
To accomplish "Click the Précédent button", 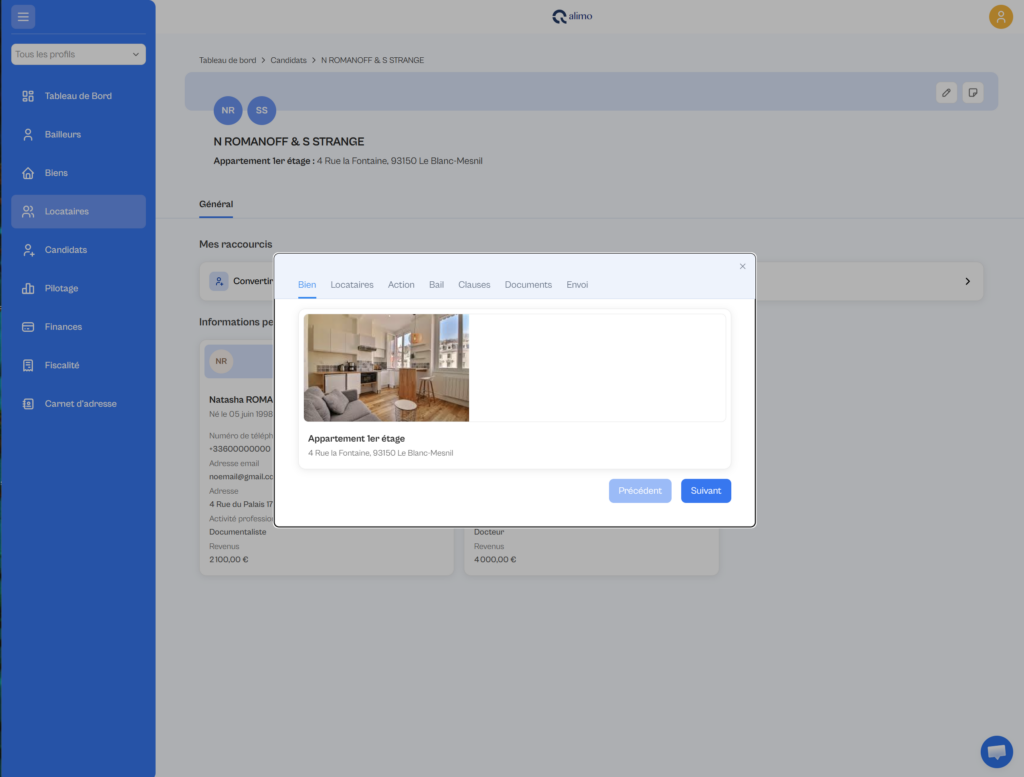I will click(640, 491).
